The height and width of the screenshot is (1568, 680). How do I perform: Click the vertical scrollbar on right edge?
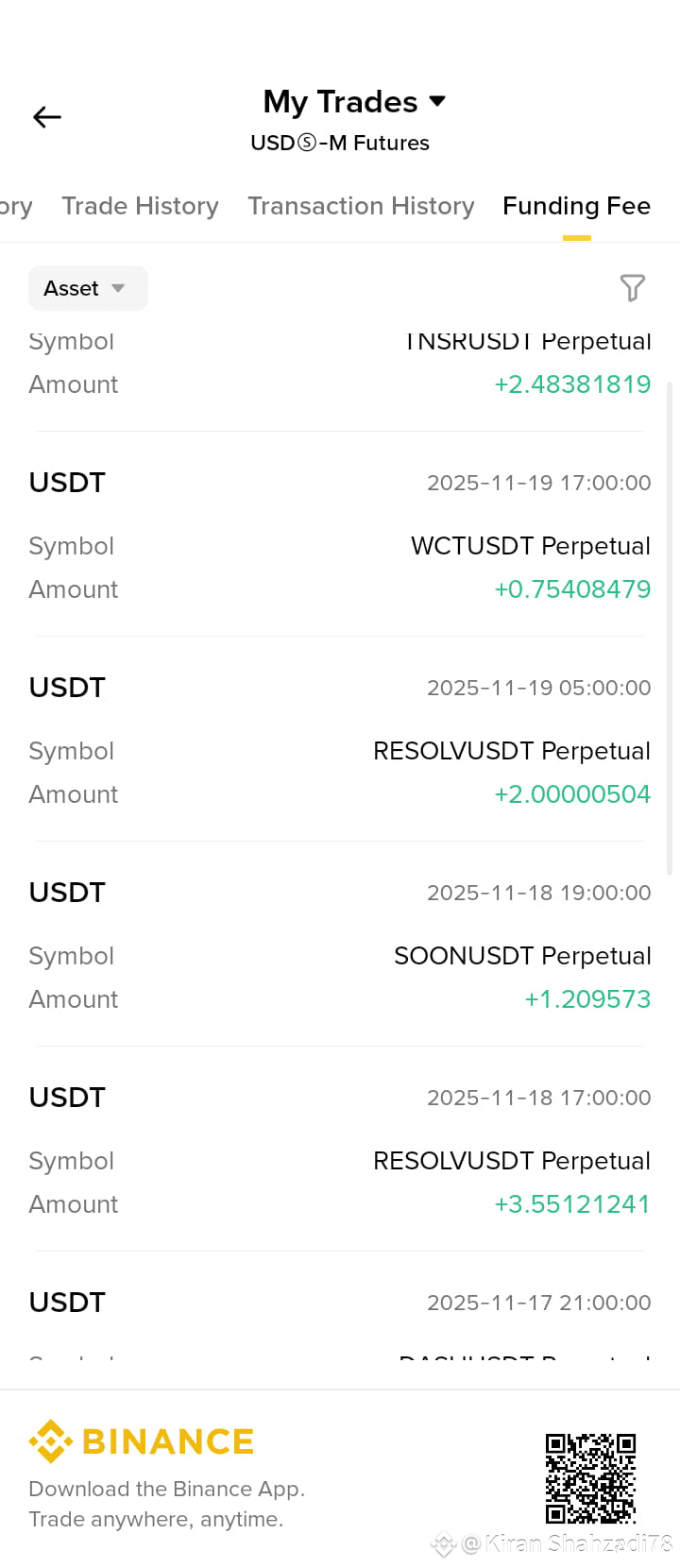[x=670, y=628]
